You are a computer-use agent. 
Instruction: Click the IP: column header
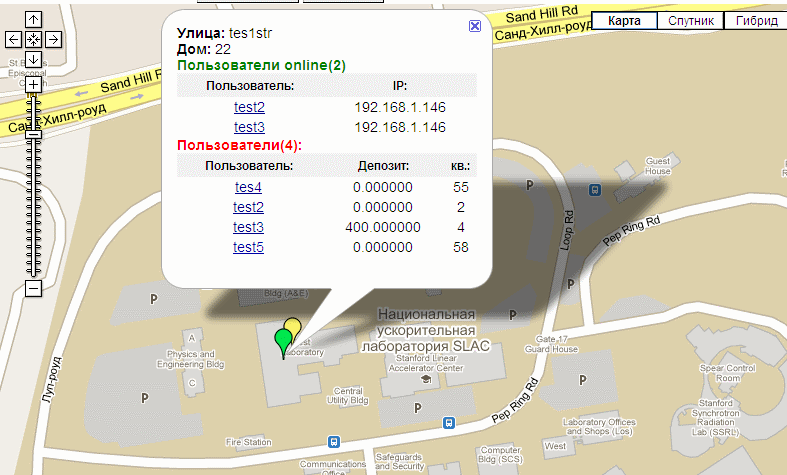400,85
